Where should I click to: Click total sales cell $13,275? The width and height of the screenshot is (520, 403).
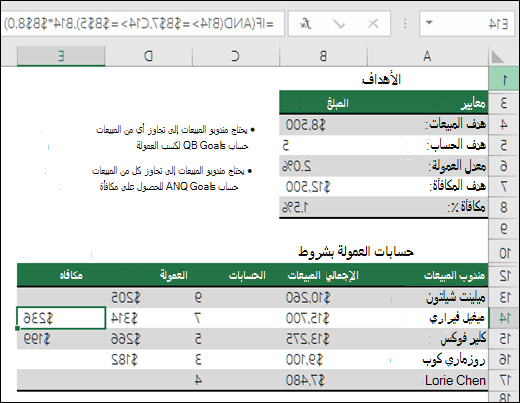(323, 339)
